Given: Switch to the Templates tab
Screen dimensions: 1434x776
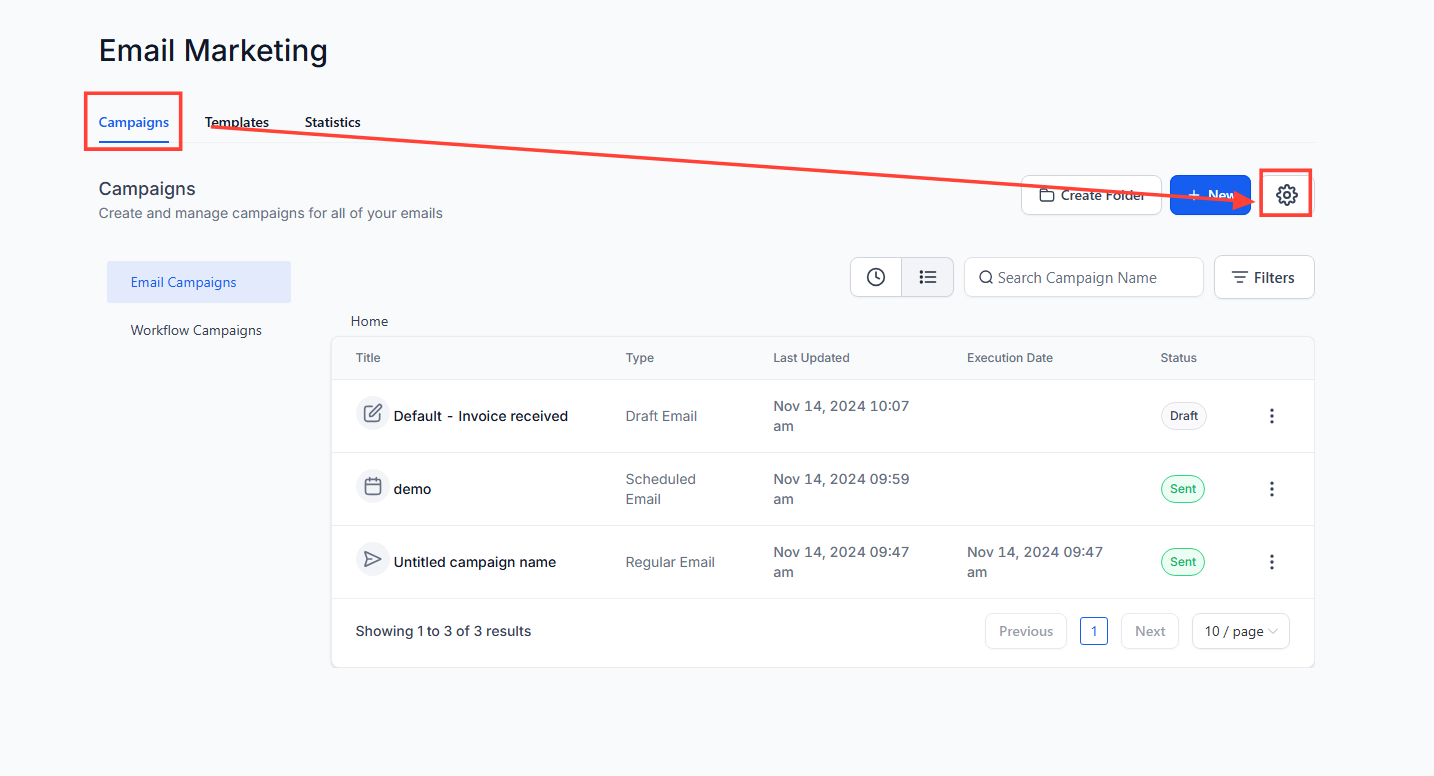Looking at the screenshot, I should (x=237, y=122).
